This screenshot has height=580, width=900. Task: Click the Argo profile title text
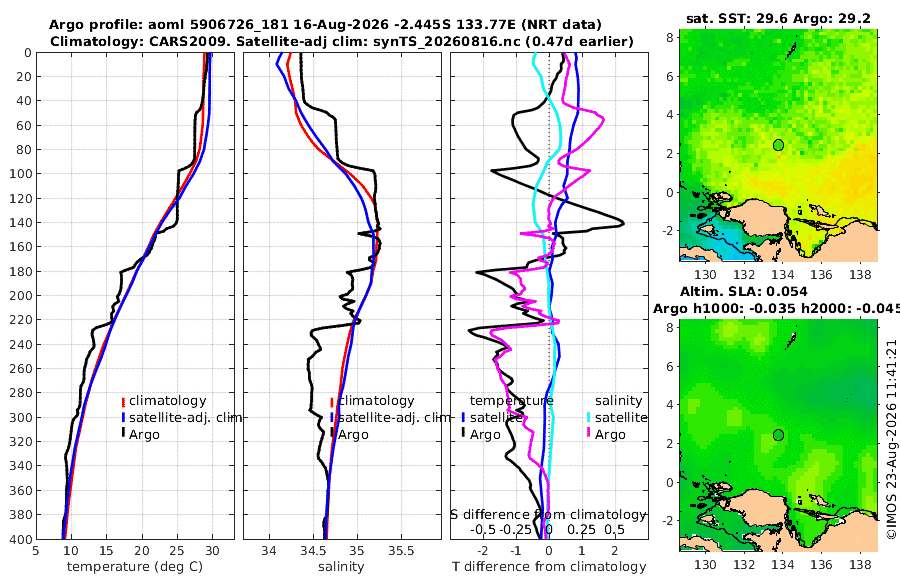pyautogui.click(x=325, y=25)
